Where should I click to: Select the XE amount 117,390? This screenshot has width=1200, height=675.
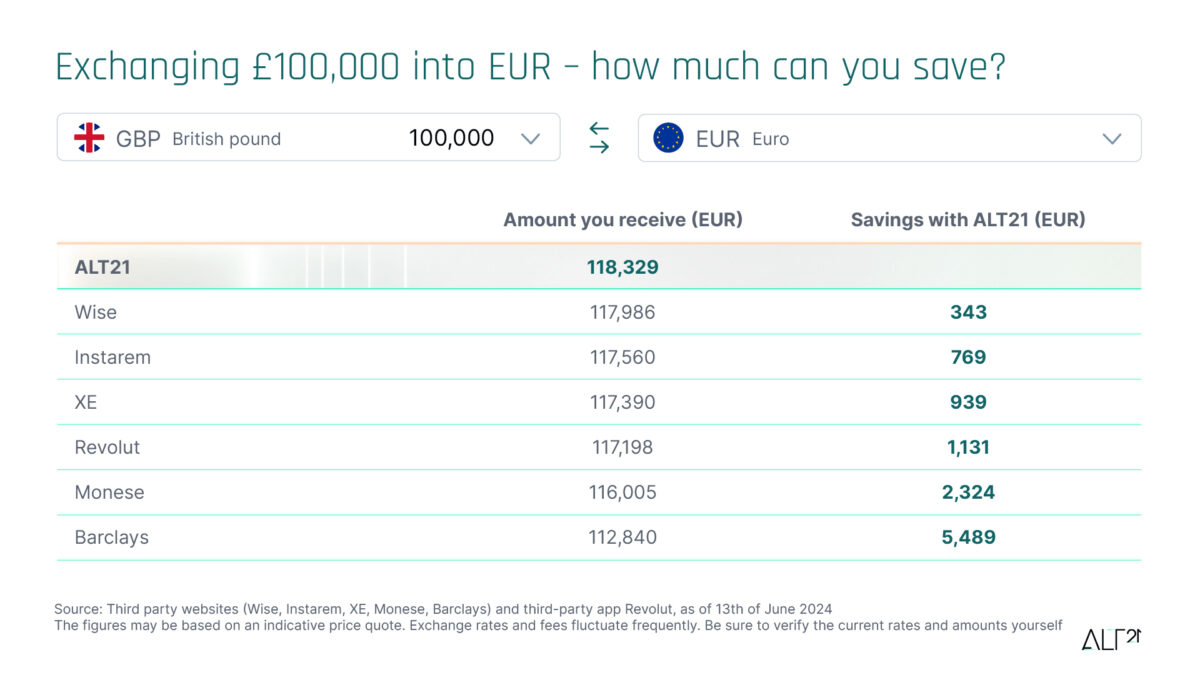click(x=622, y=402)
